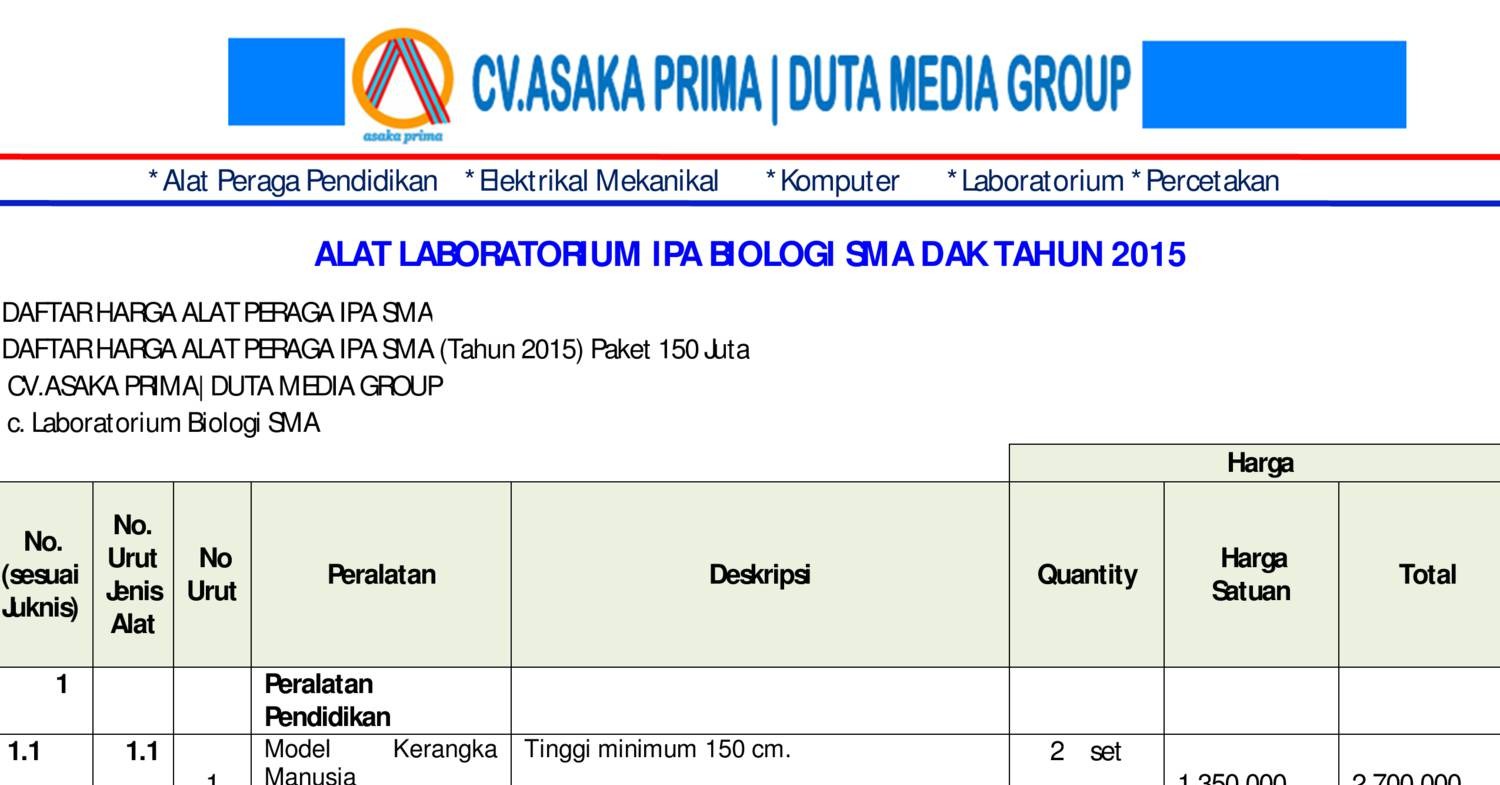Click the blue divider line
Screen dimensions: 1500x785
(750, 202)
